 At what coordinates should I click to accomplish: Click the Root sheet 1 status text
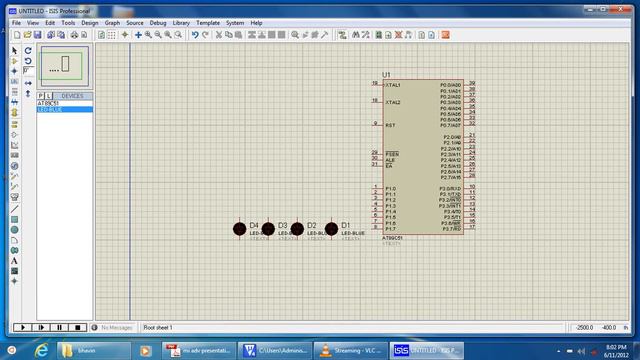(x=158, y=327)
